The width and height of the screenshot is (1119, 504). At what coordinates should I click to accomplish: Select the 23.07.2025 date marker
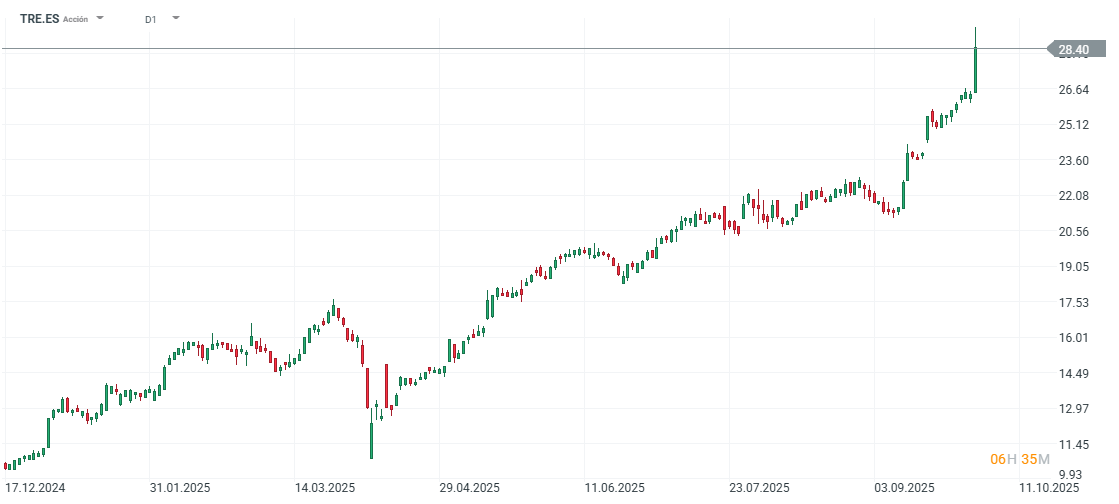759,488
